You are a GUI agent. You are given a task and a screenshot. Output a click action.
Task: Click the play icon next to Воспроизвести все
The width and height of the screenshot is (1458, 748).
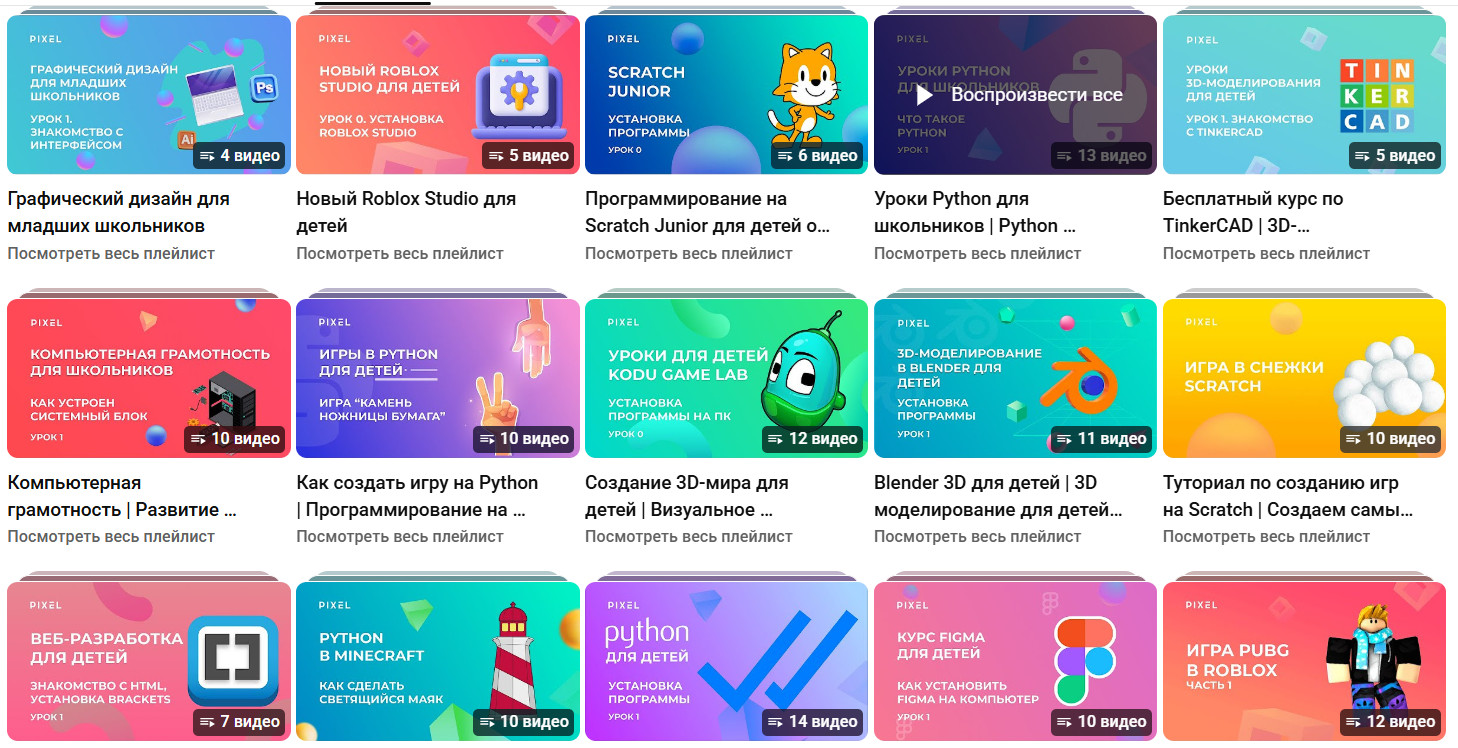pyautogui.click(x=925, y=95)
